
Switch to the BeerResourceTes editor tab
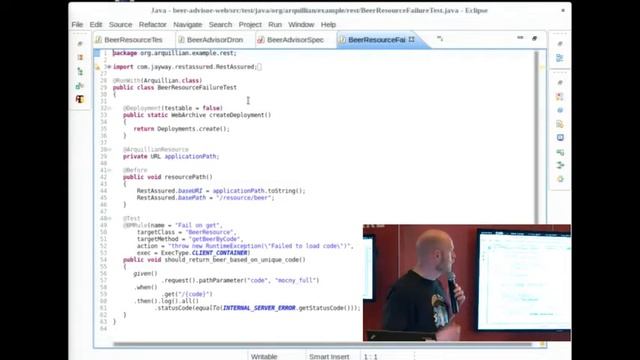click(x=133, y=40)
